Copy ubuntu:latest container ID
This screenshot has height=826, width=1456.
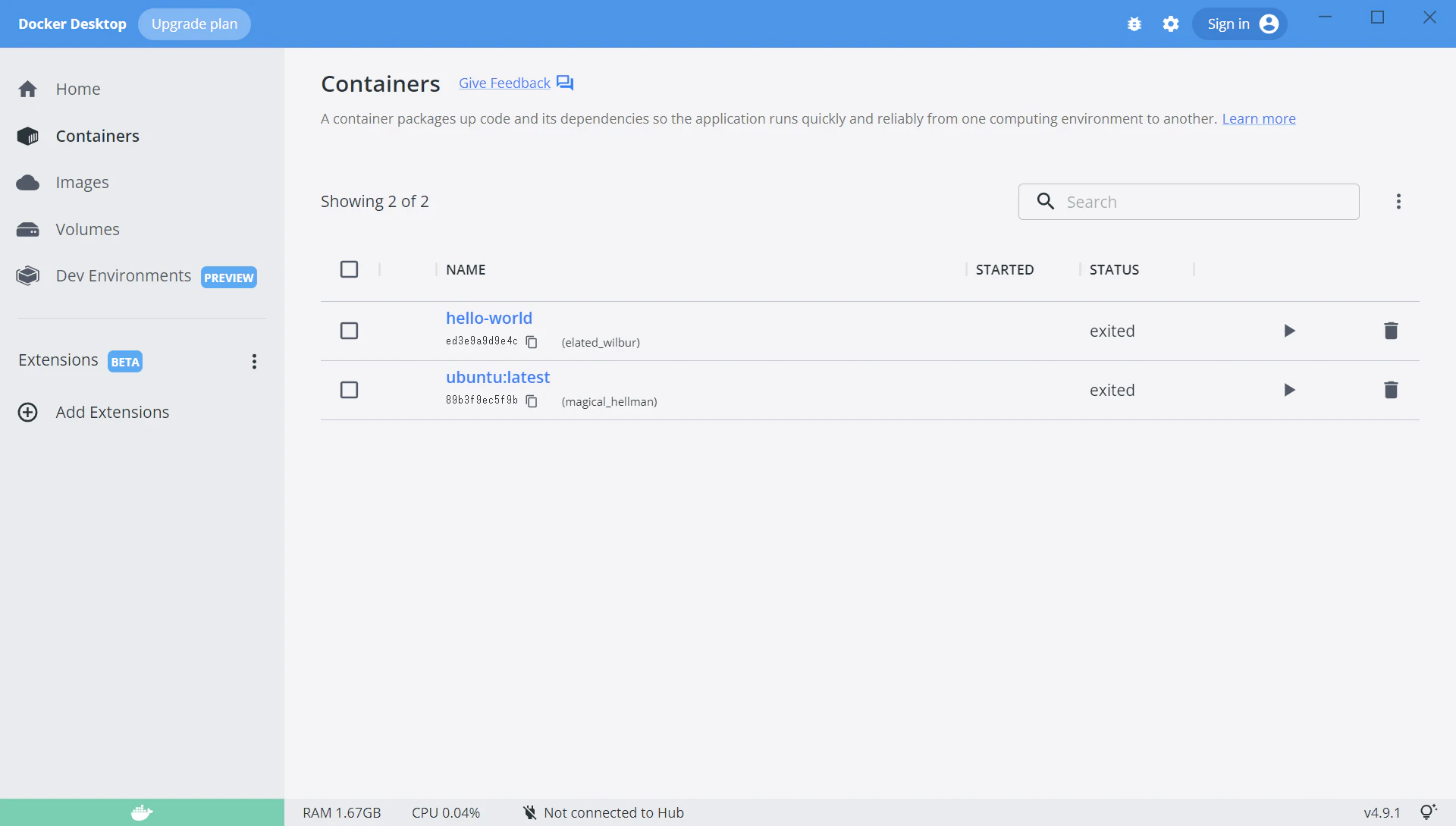(x=532, y=401)
